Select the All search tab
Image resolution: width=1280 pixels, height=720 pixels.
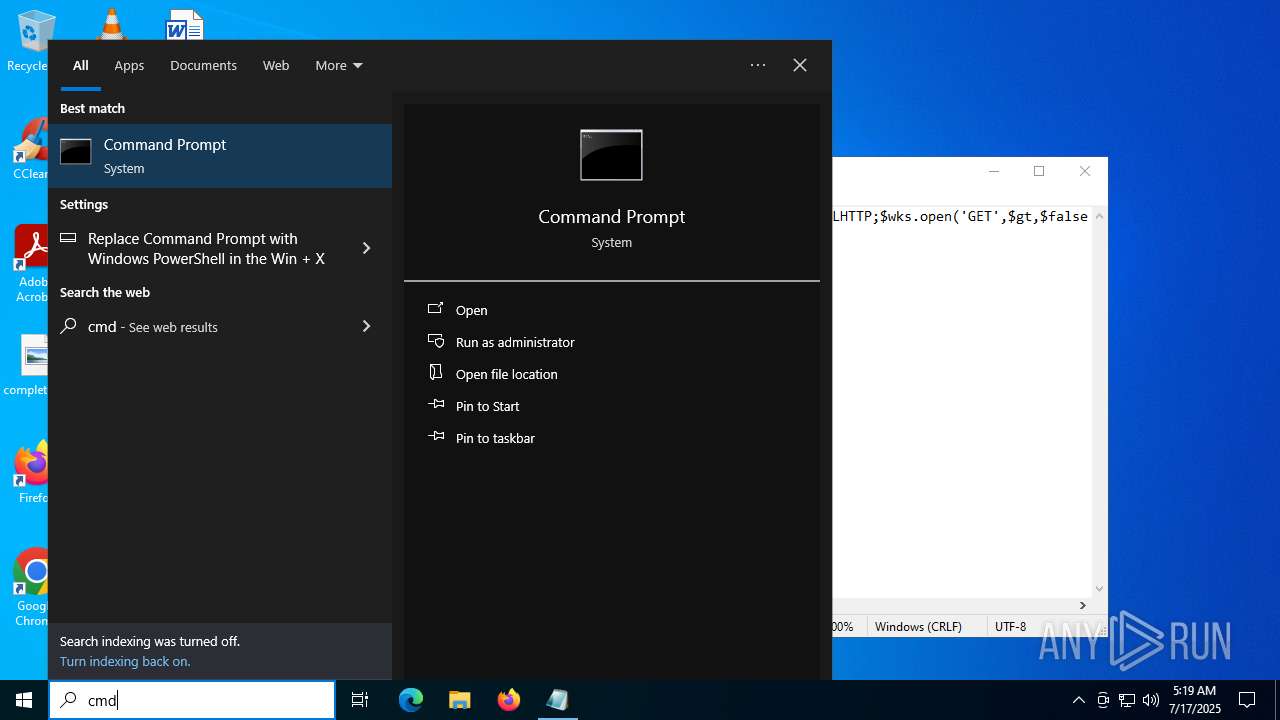coord(81,65)
